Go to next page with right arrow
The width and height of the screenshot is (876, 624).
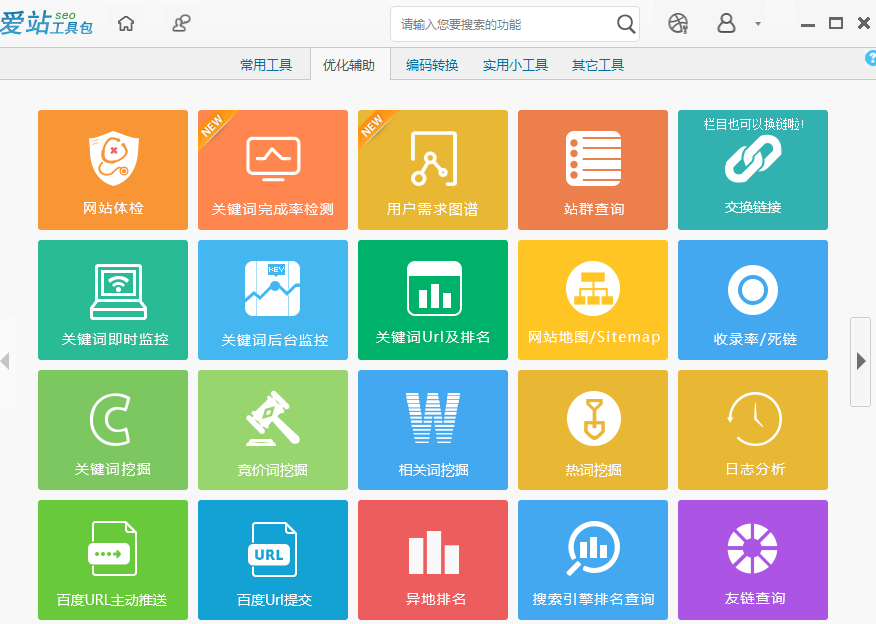[x=861, y=362]
